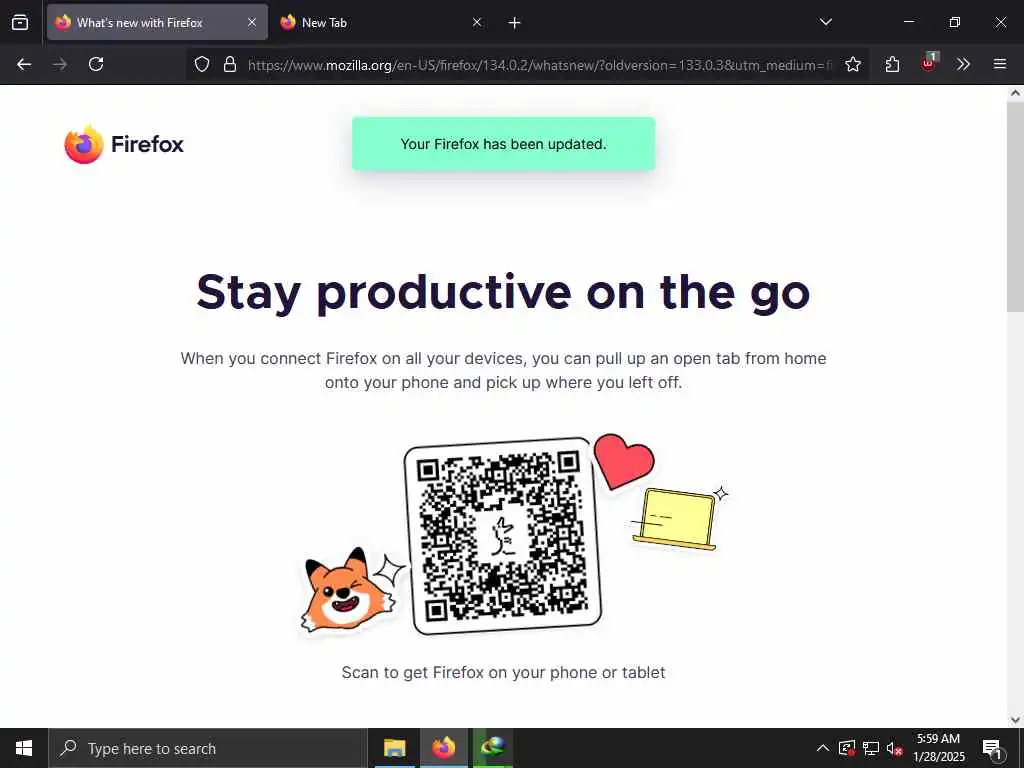Image resolution: width=1024 pixels, height=768 pixels.
Task: Focus the mozilla.org address bar
Action: point(539,65)
